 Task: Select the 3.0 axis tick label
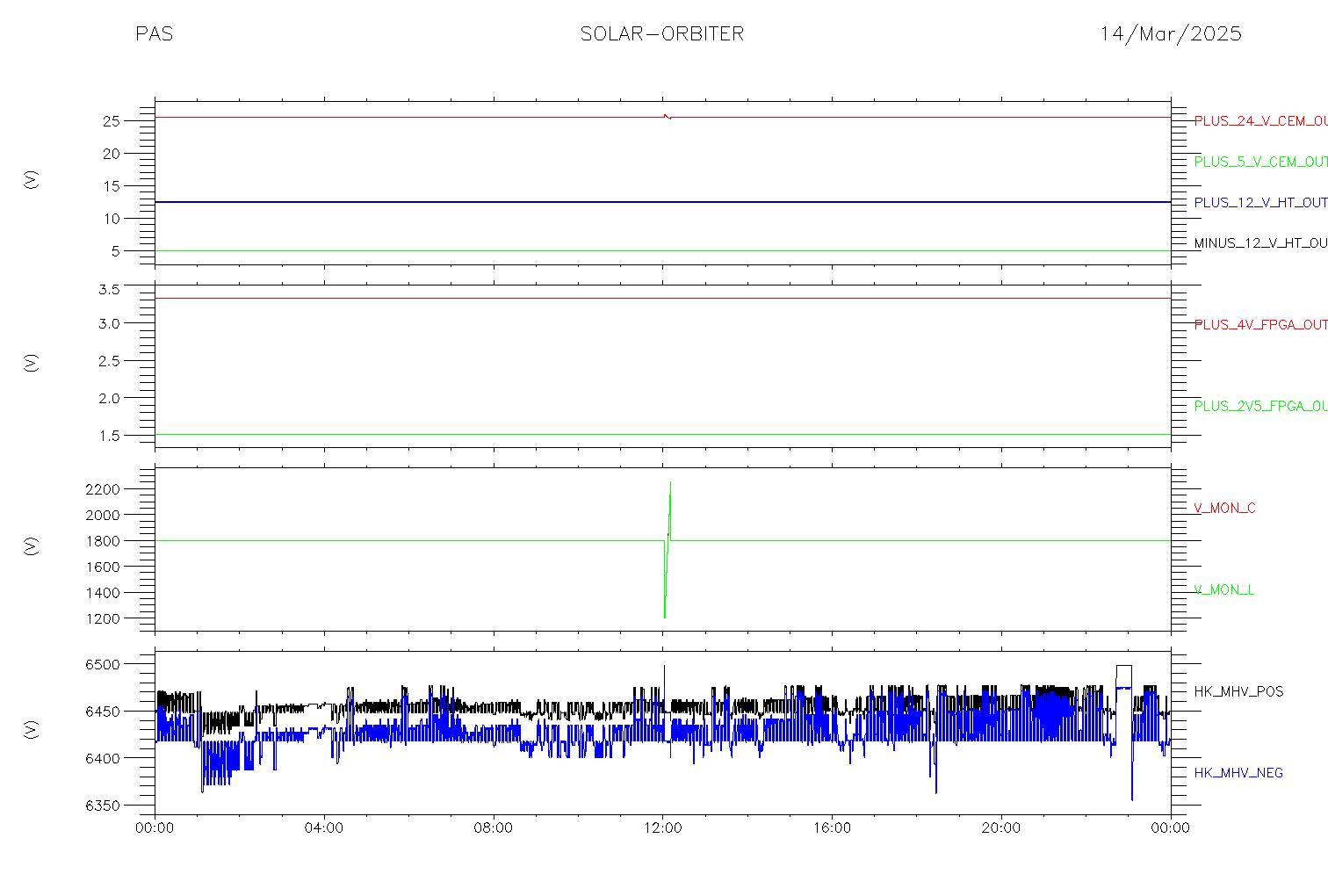108,323
